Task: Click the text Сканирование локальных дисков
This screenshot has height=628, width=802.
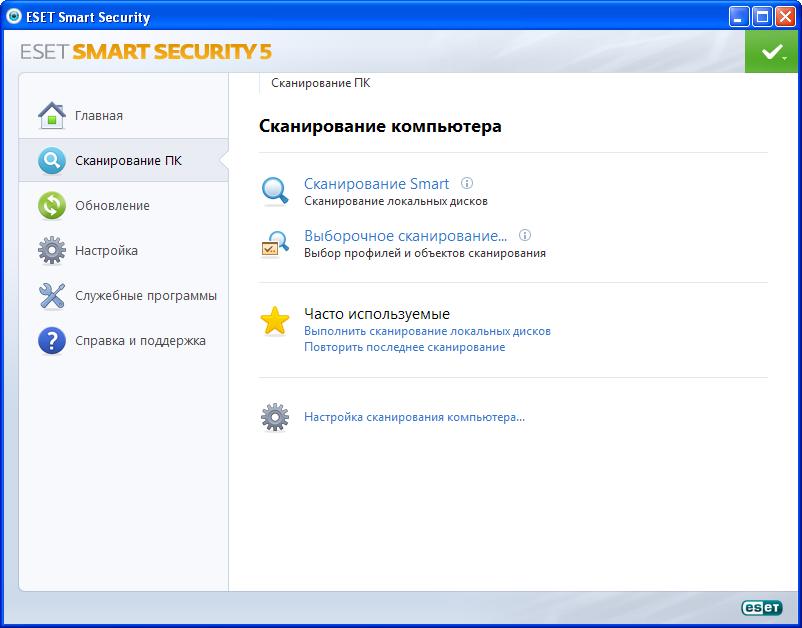Action: [396, 201]
